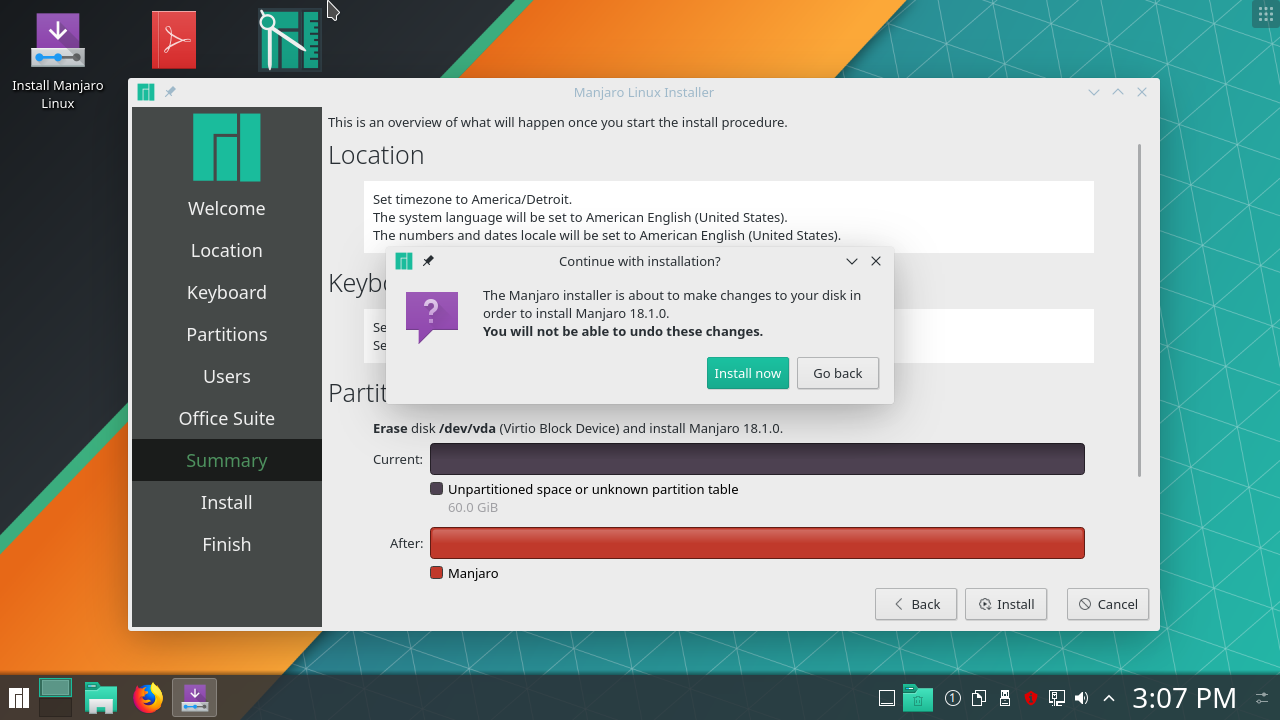1280x720 pixels.
Task: Click the Go back button
Action: pyautogui.click(x=837, y=372)
